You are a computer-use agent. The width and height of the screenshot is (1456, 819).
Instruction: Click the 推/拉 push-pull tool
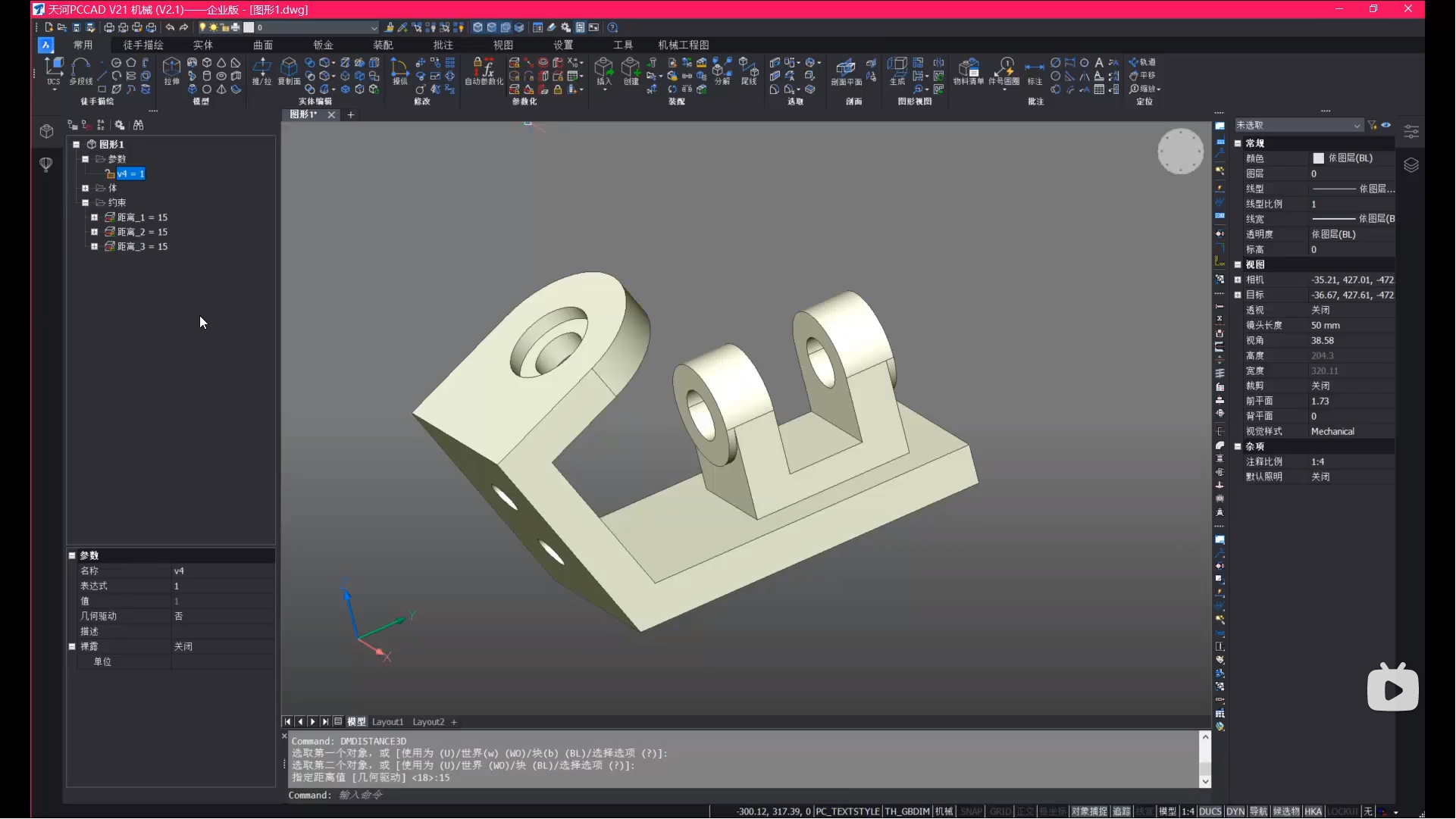(261, 70)
